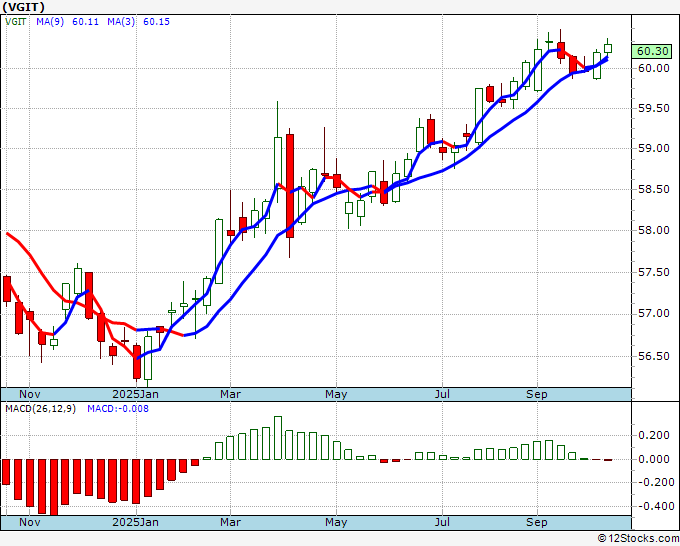Click the Sep label on the price chart axis
The image size is (680, 546).
pos(537,394)
